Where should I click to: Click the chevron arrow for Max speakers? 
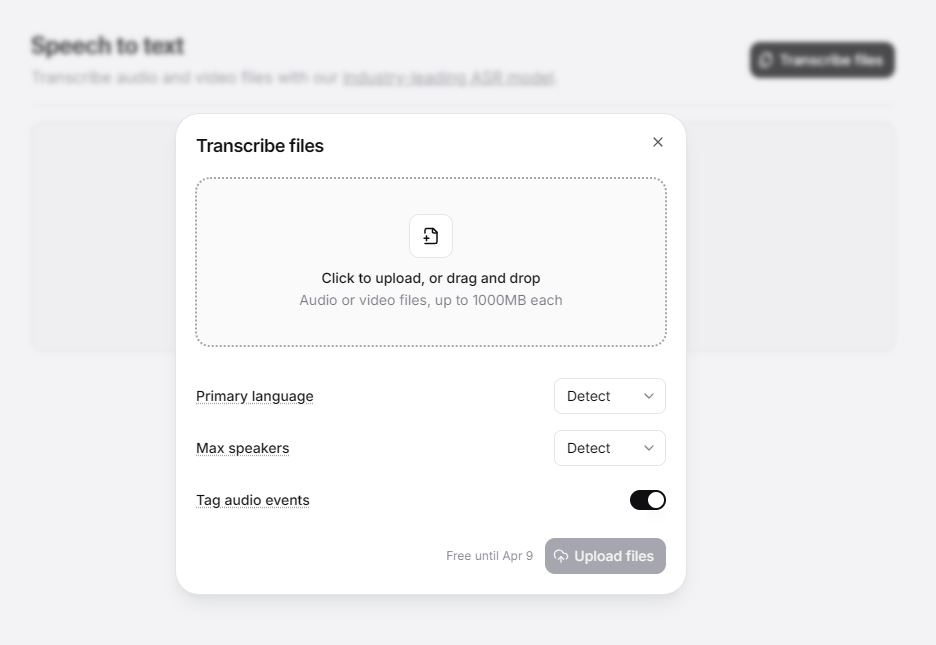(x=648, y=448)
